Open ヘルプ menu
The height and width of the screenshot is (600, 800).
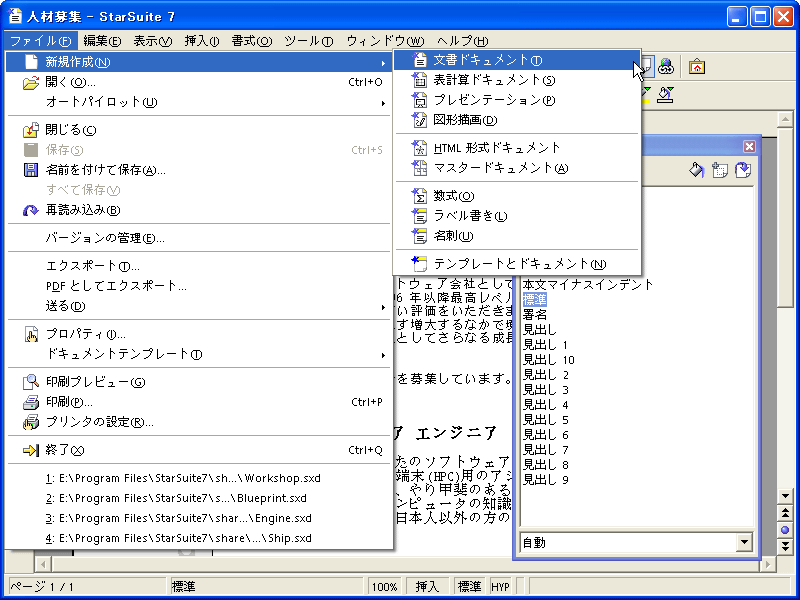click(x=462, y=41)
